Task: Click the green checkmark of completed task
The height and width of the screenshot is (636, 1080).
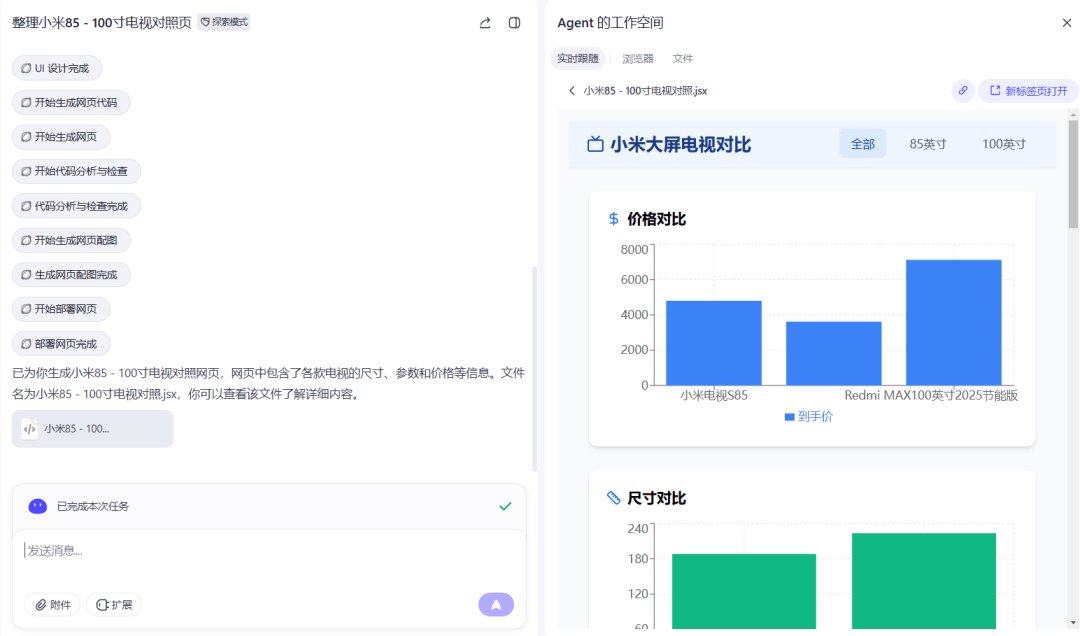Action: pyautogui.click(x=505, y=506)
